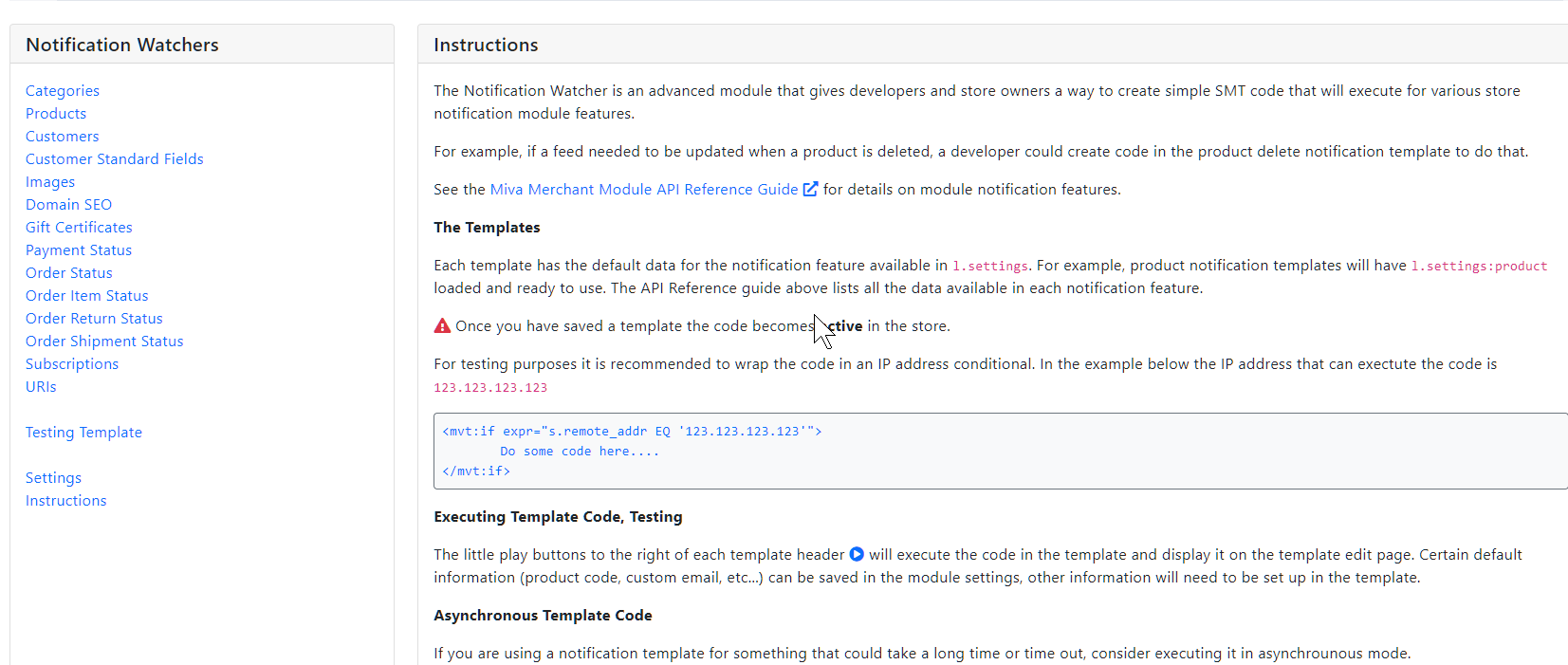Go to Order Return Status
This screenshot has height=665, width=1568.
tap(94, 319)
